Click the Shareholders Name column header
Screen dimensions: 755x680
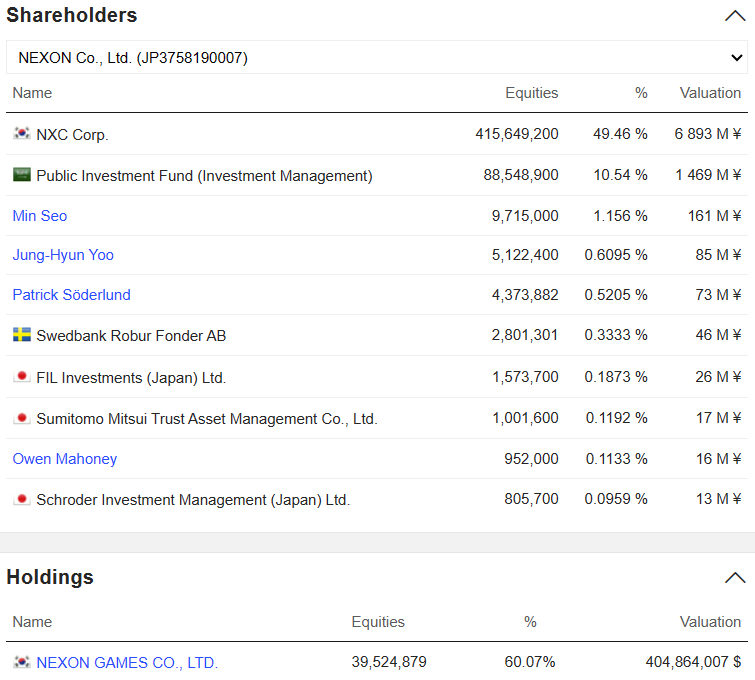coord(32,93)
